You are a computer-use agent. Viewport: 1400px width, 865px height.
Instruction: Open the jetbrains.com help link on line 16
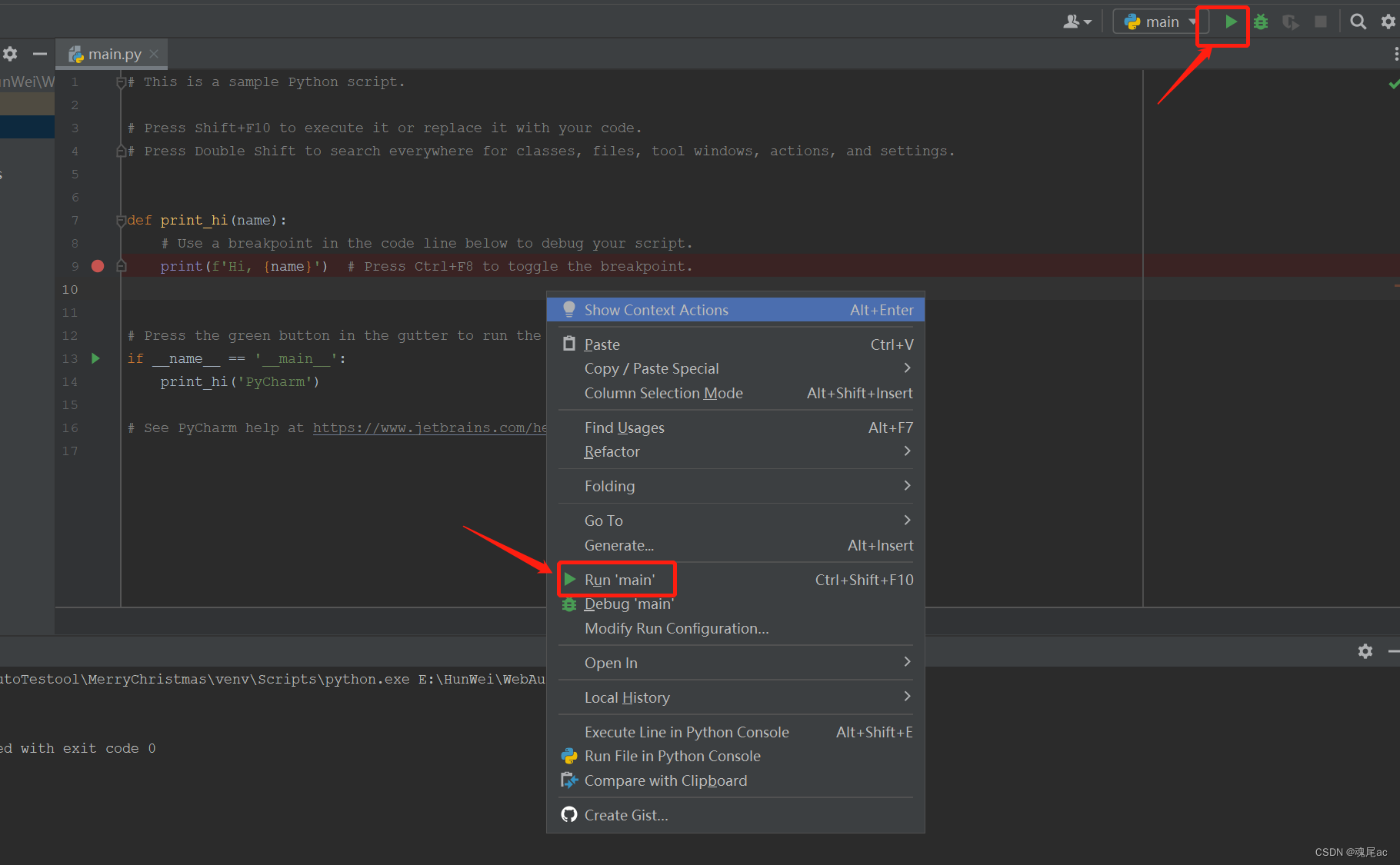(x=429, y=428)
